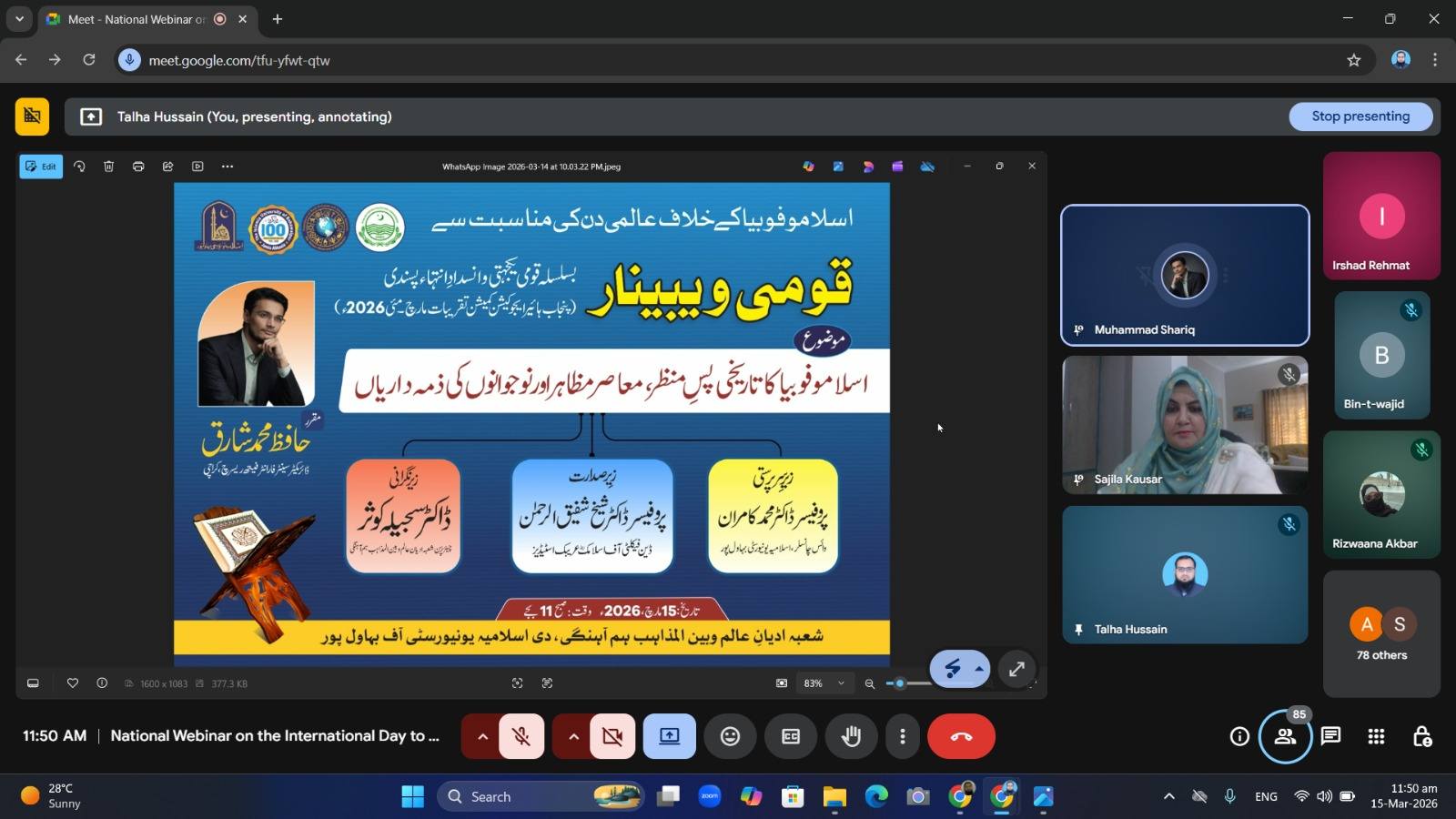Adjust the photo viewer zoom slider

point(900,683)
